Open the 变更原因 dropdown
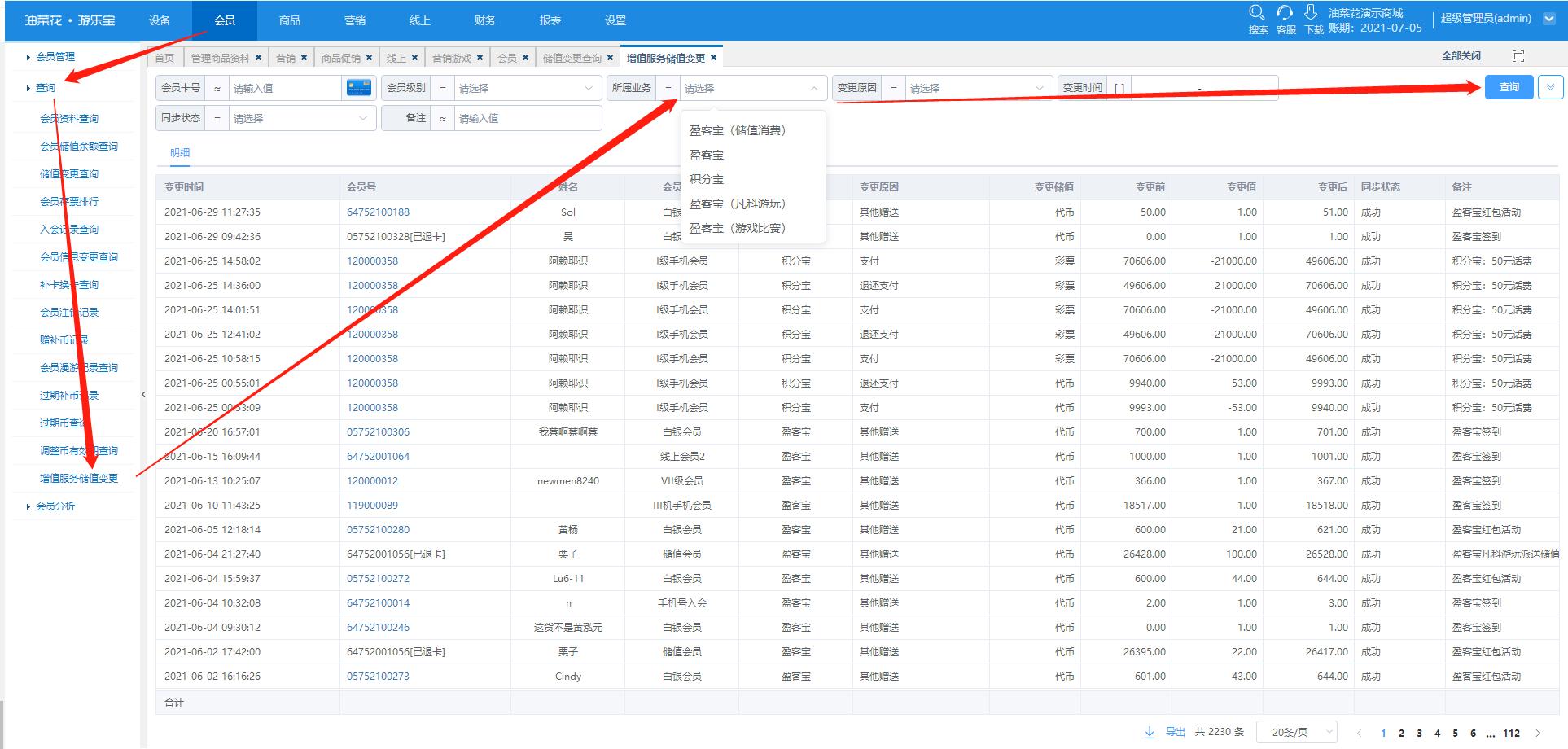The image size is (1568, 749). coord(978,88)
